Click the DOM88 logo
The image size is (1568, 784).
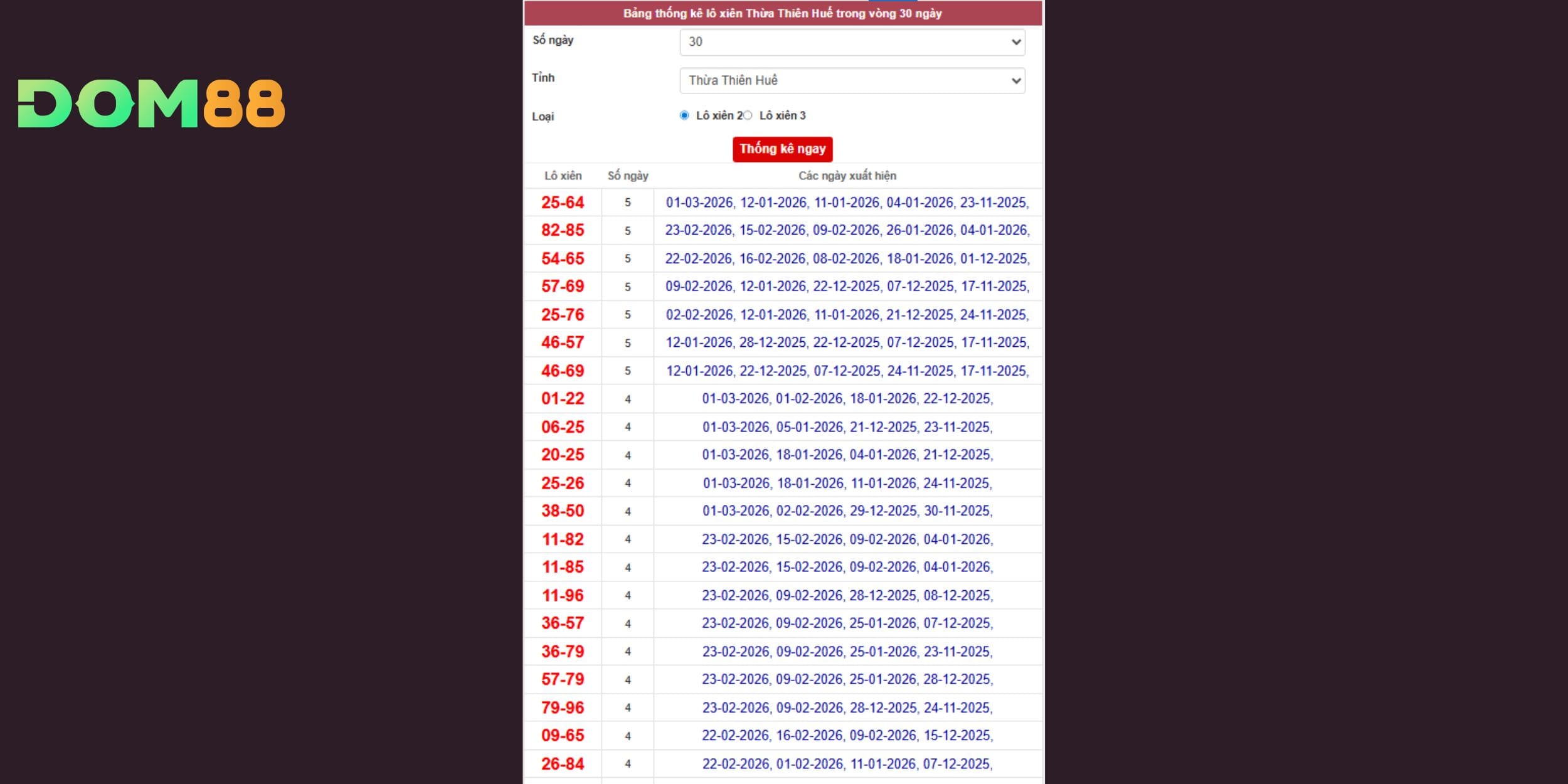click(x=151, y=103)
